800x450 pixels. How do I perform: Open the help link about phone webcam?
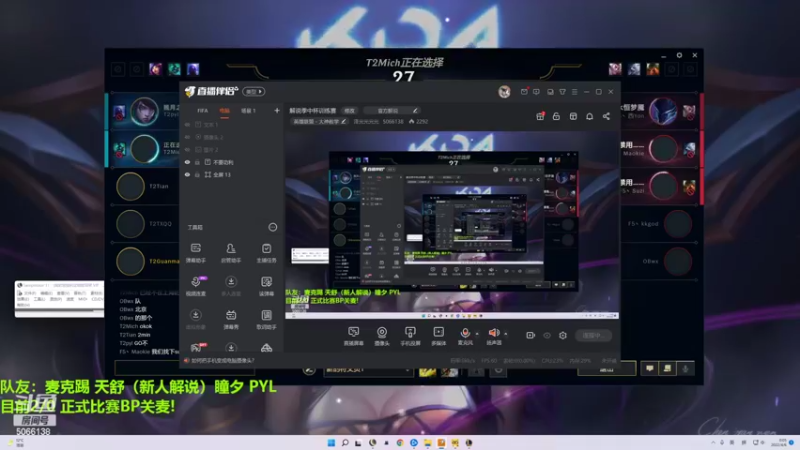tap(222, 360)
